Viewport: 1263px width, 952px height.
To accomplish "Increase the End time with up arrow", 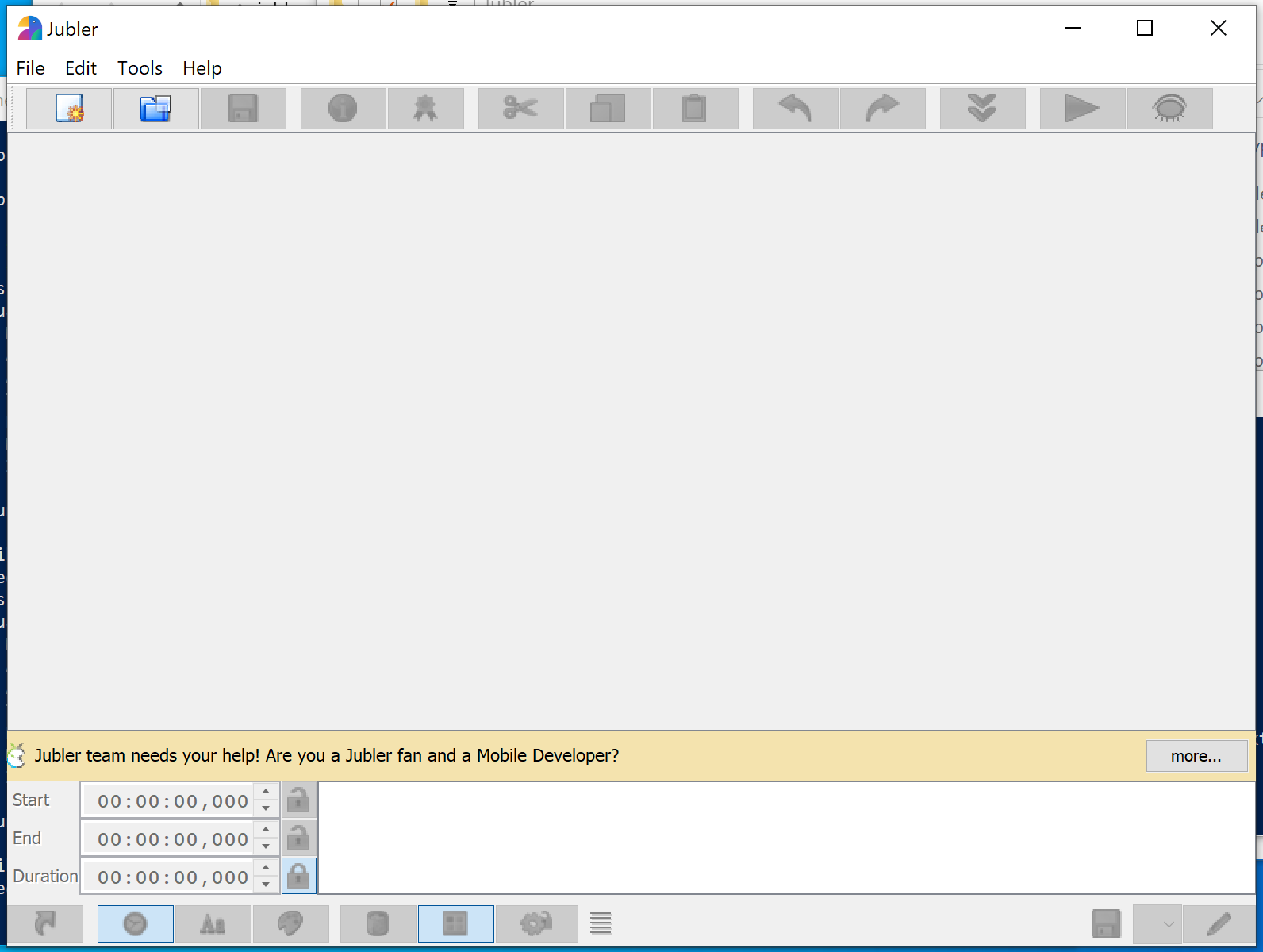I will pos(266,831).
